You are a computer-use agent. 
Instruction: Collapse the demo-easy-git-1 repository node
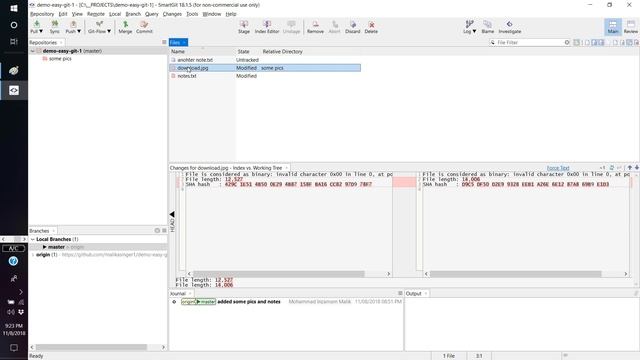[x=33, y=51]
